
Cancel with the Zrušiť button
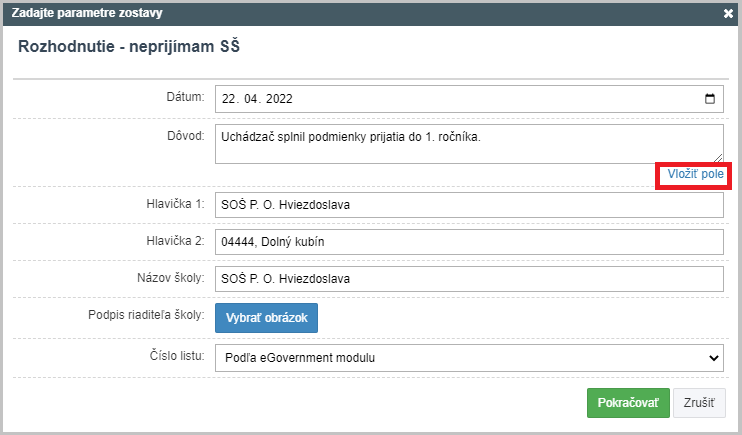pos(699,403)
